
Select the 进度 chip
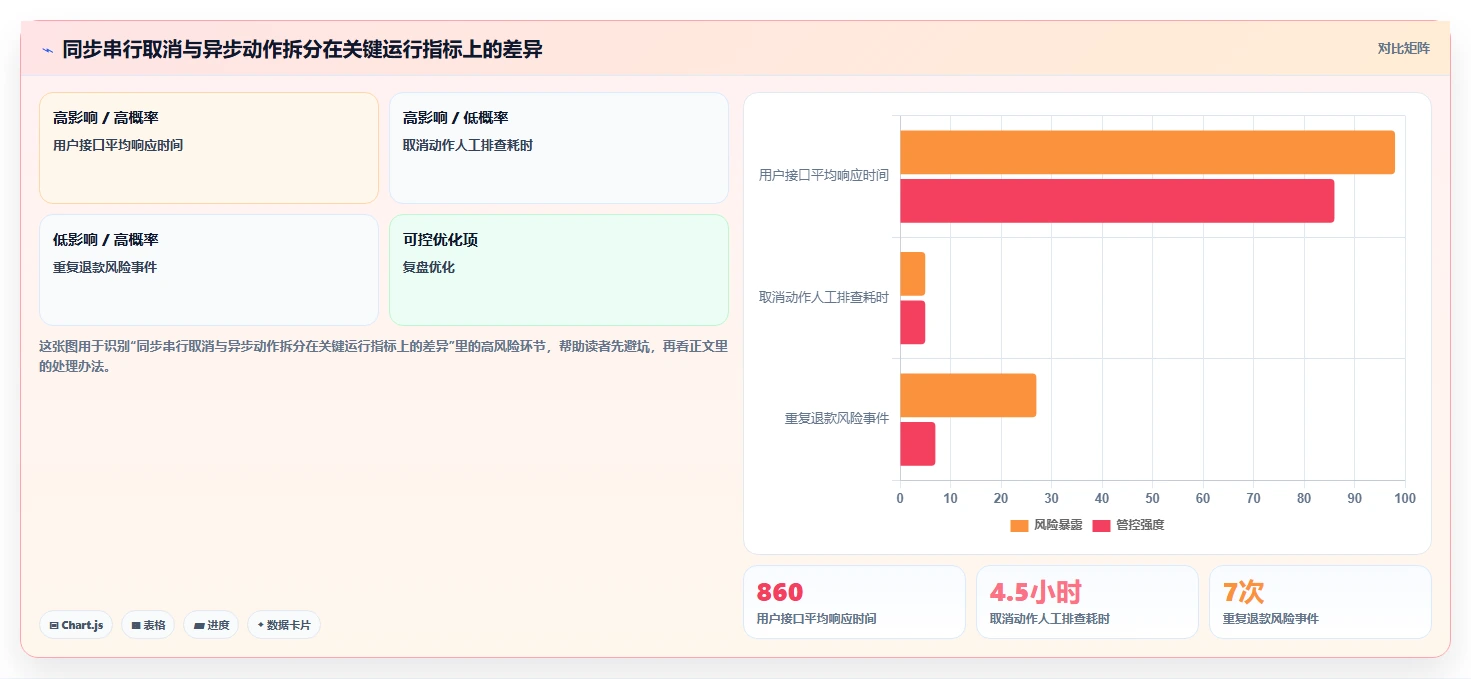[211, 625]
